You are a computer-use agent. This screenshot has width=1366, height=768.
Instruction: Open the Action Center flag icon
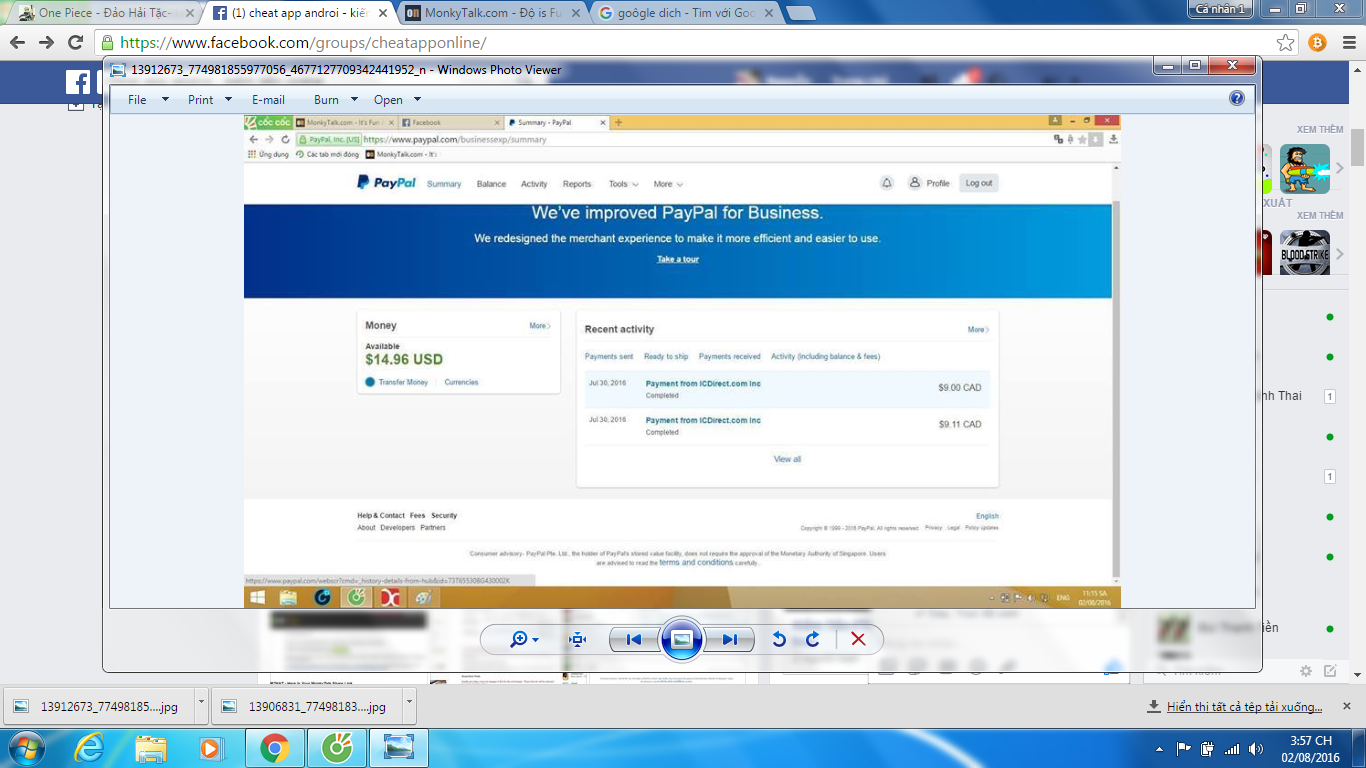coord(1184,749)
